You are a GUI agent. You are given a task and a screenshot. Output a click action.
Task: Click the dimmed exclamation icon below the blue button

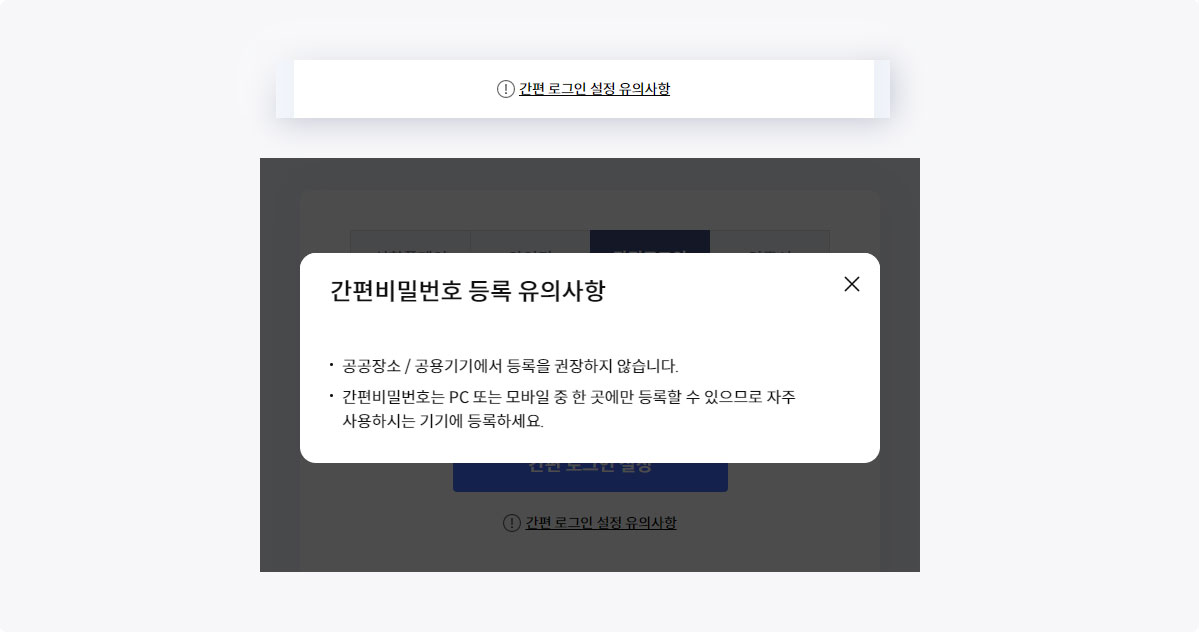[x=512, y=523]
